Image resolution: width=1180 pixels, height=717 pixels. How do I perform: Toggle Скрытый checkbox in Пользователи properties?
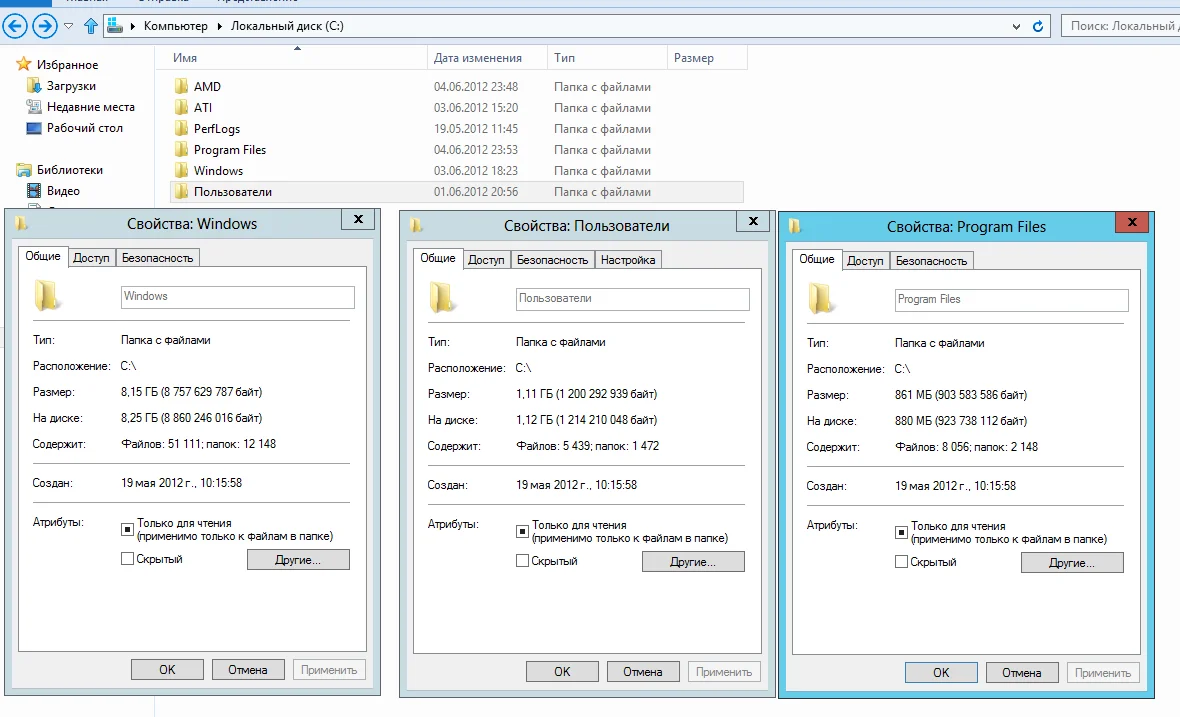522,561
